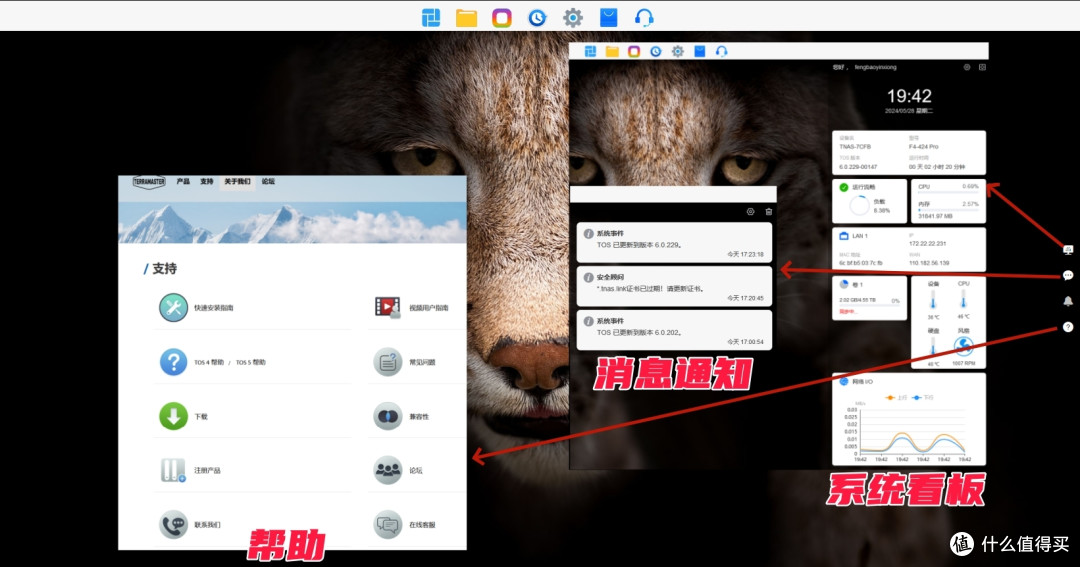Open Control Panel gear icon in top bar
Viewport: 1080px width, 567px height.
pyautogui.click(x=572, y=17)
